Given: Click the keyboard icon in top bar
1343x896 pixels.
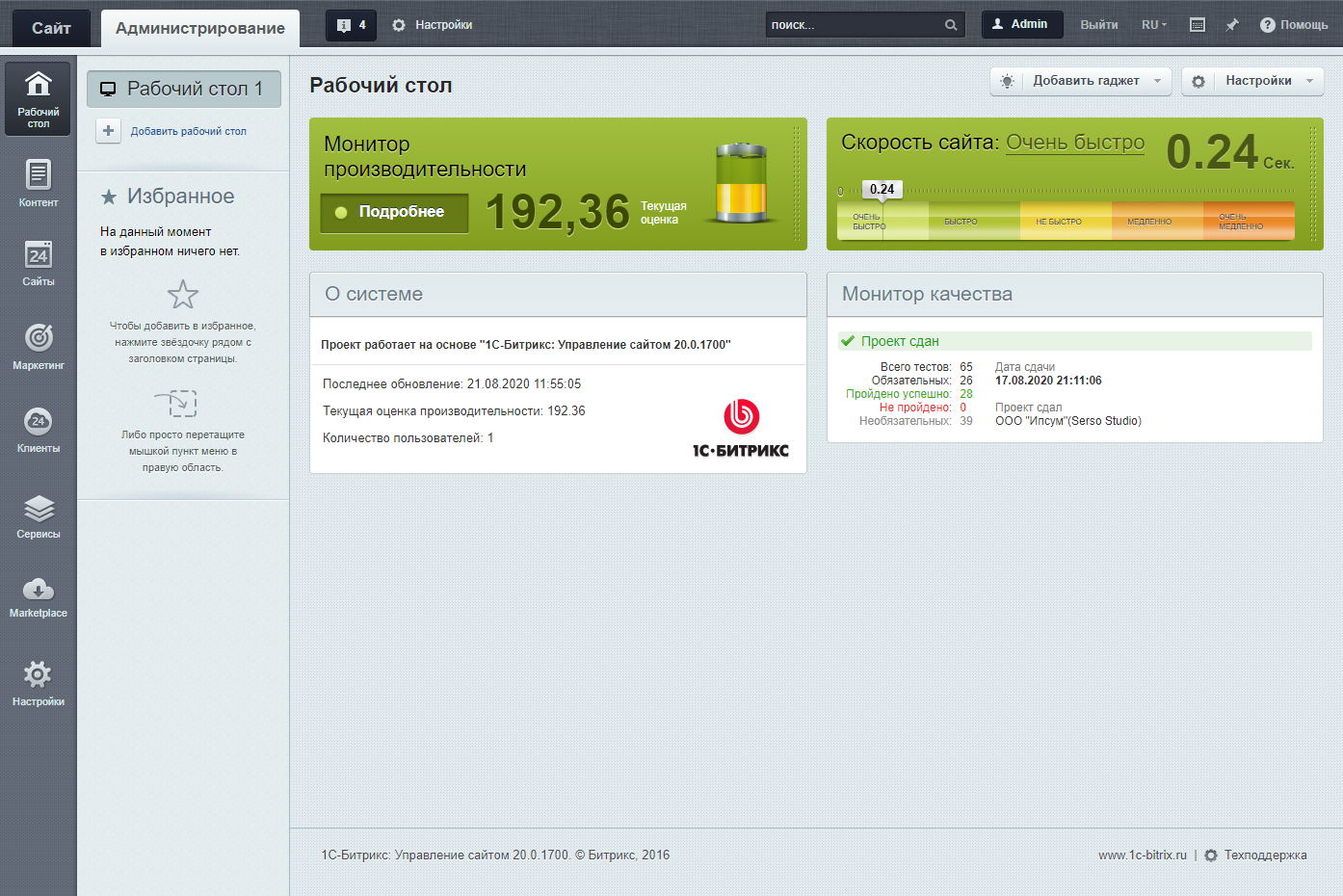Looking at the screenshot, I should tap(1198, 25).
